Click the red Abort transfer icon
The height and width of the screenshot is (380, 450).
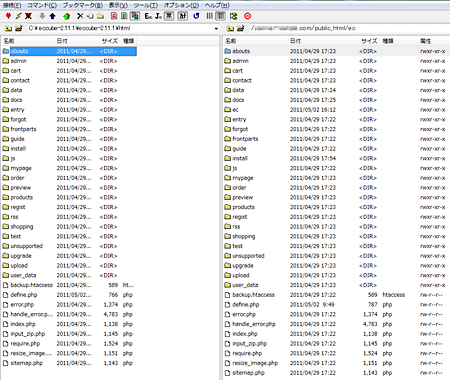tap(247, 16)
